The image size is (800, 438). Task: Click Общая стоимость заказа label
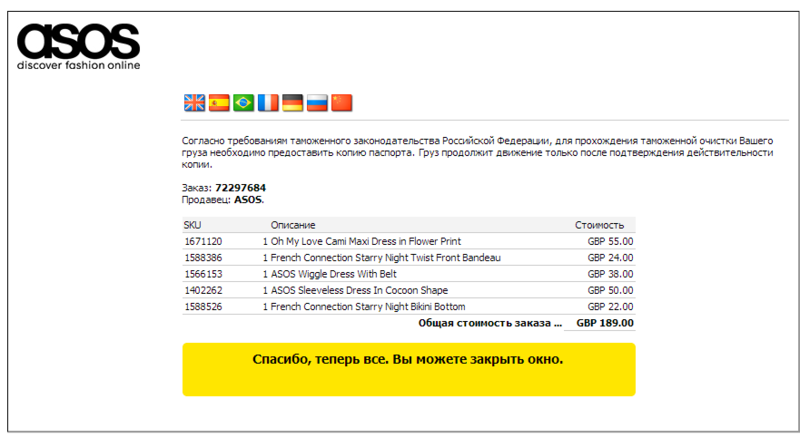490,323
